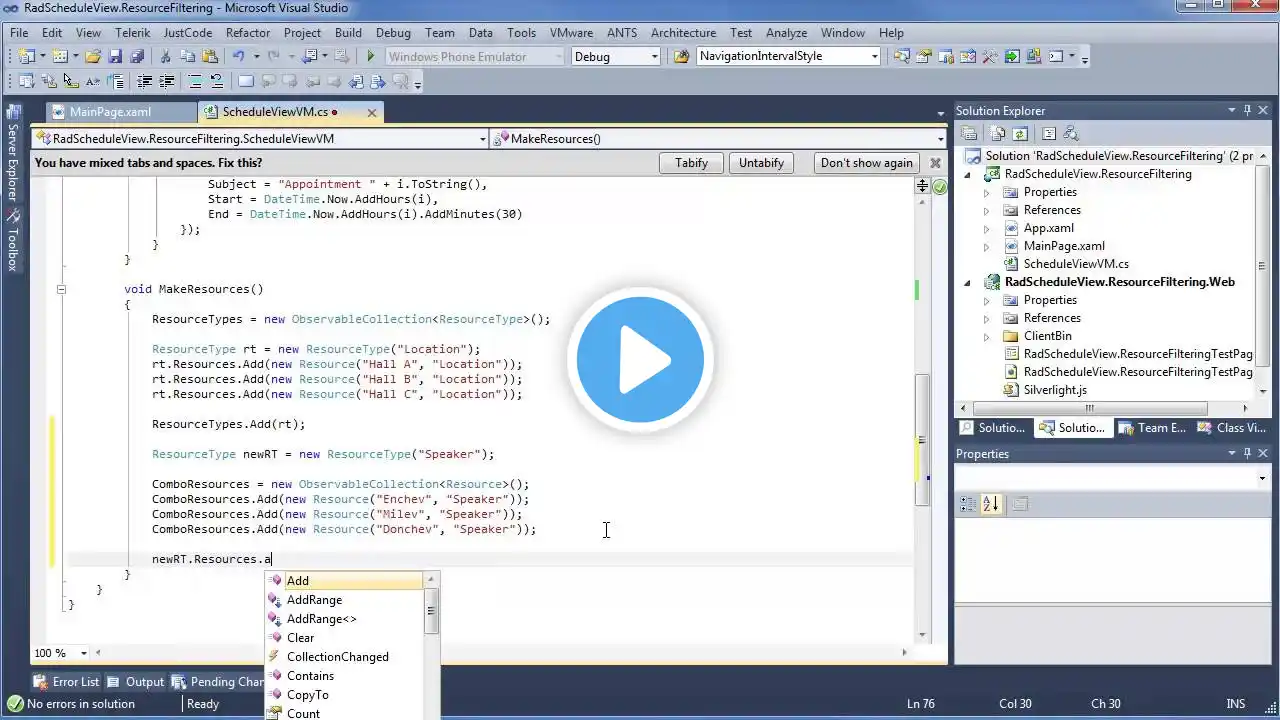Image resolution: width=1280 pixels, height=720 pixels.
Task: Select AddRange in the IntelliSense list
Action: click(x=314, y=600)
